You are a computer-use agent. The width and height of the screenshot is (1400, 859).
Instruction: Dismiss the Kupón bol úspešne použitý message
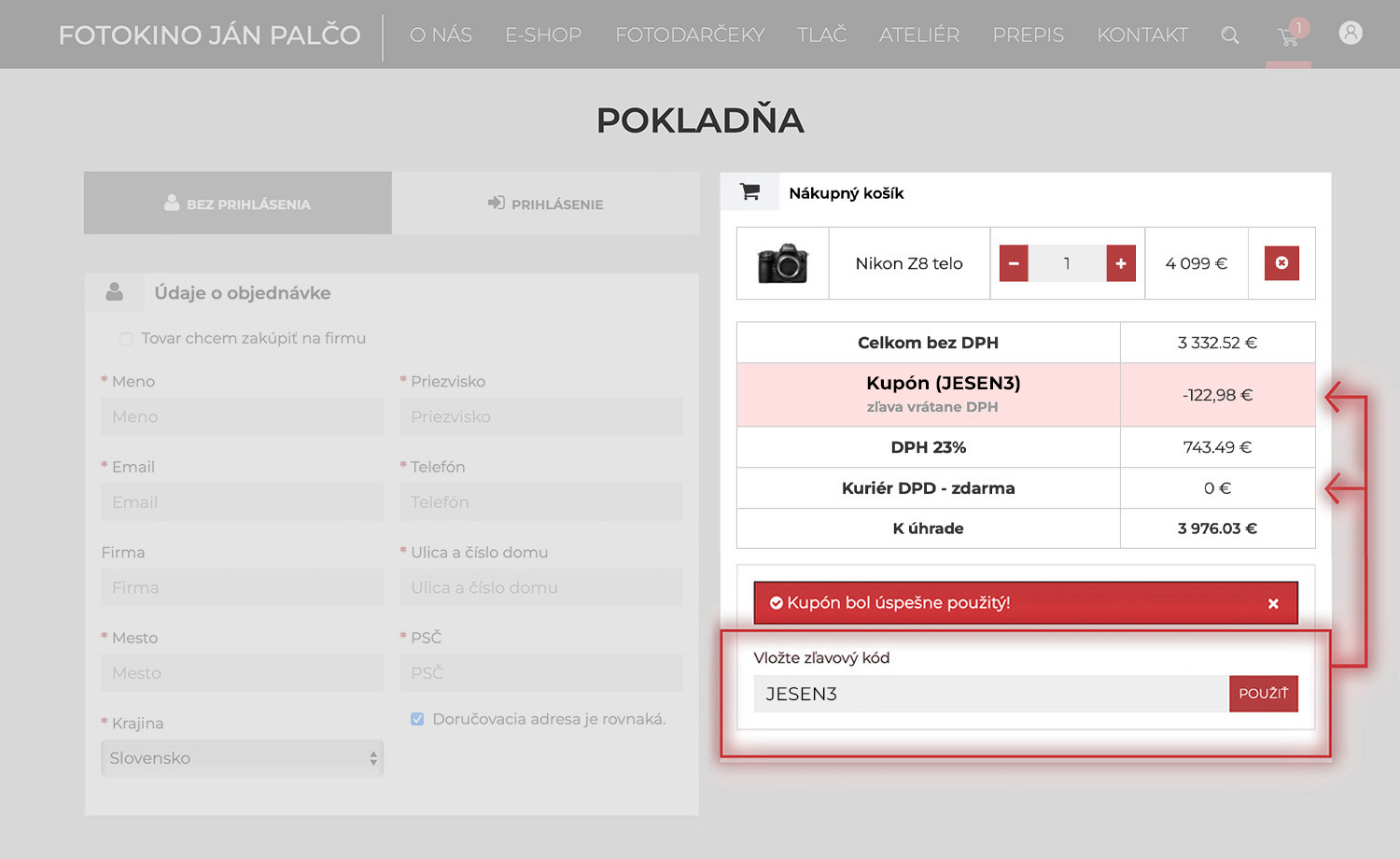(1273, 603)
